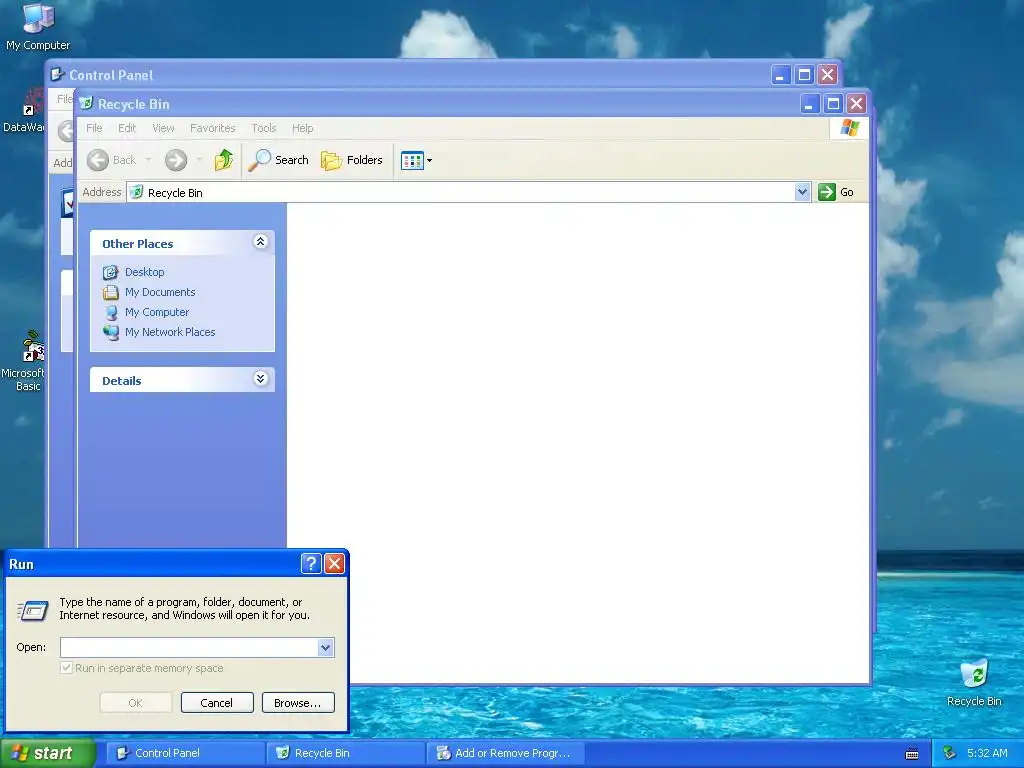Viewport: 1024px width, 768px height.
Task: Switch to Recycle Bin taskbar button
Action: point(345,753)
